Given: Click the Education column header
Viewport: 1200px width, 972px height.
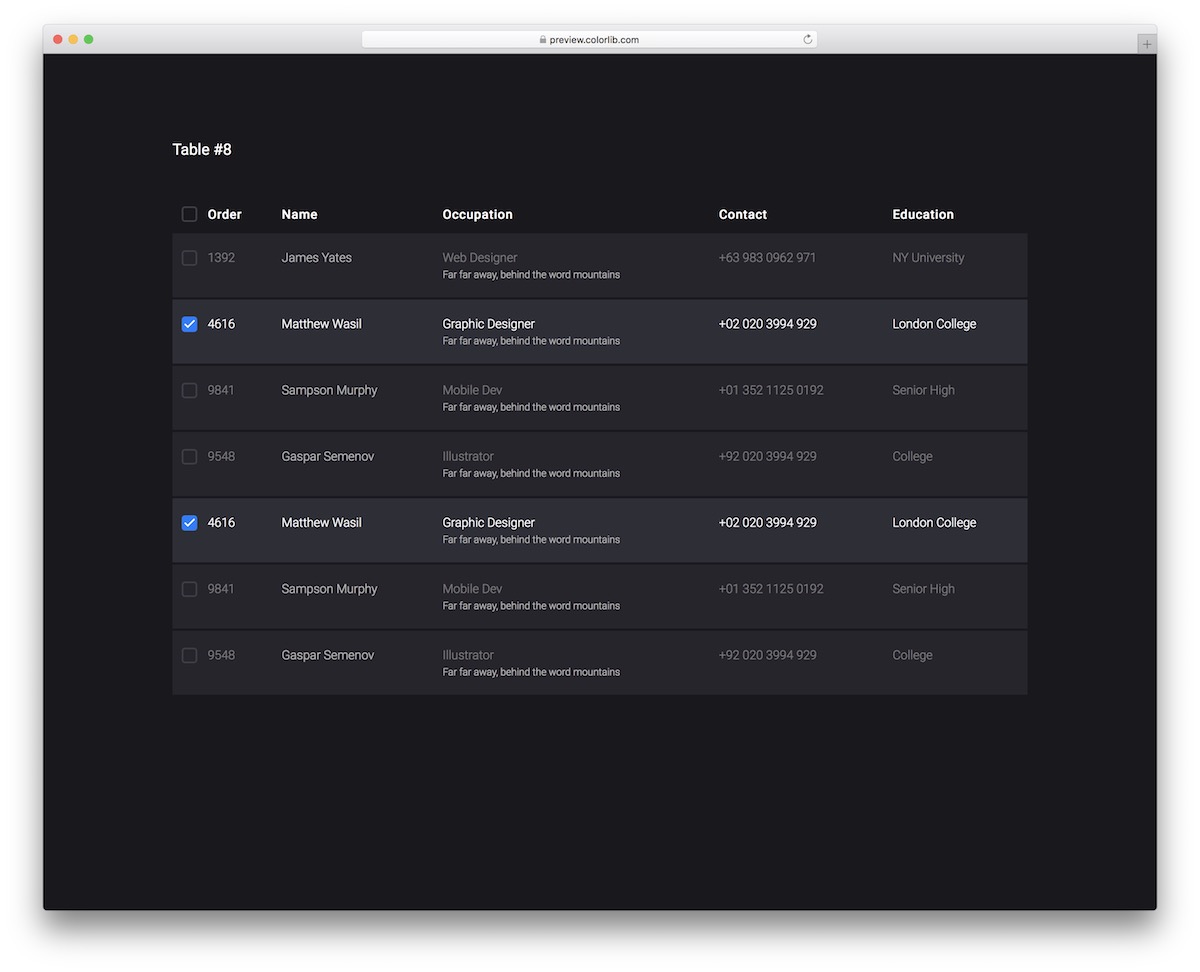Looking at the screenshot, I should click(x=923, y=213).
